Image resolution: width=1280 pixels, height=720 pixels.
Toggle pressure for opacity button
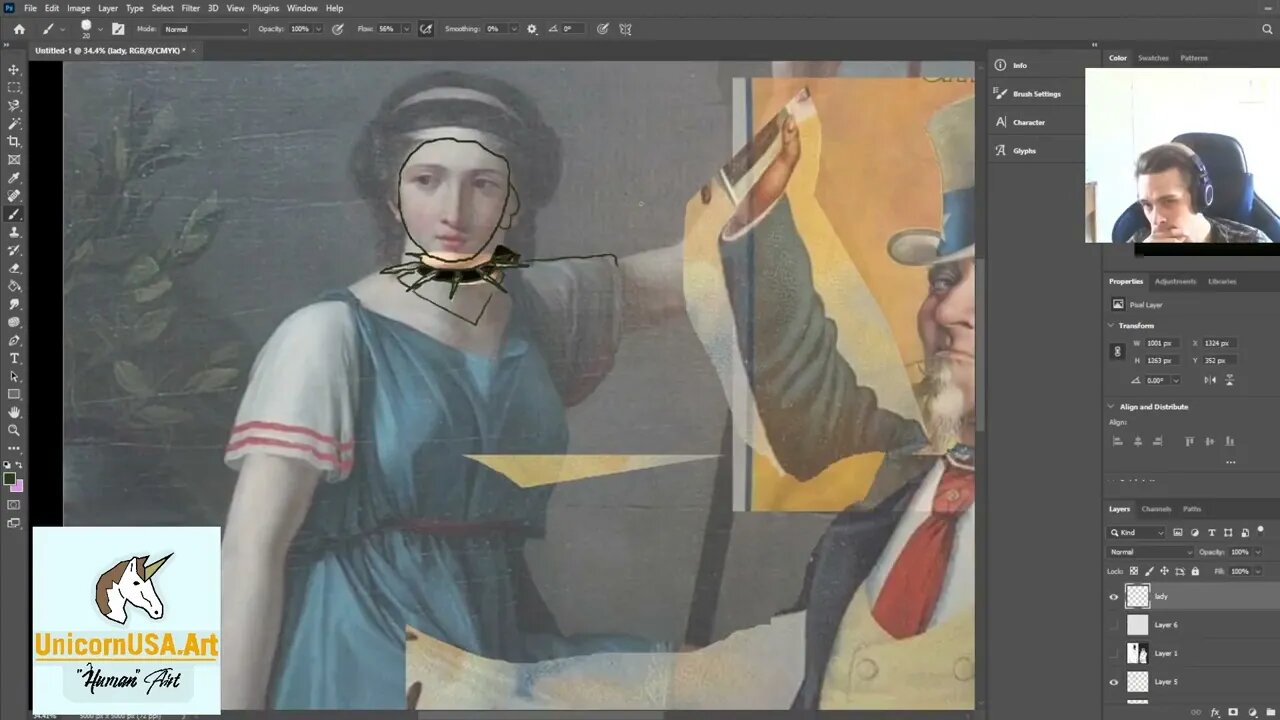[337, 29]
